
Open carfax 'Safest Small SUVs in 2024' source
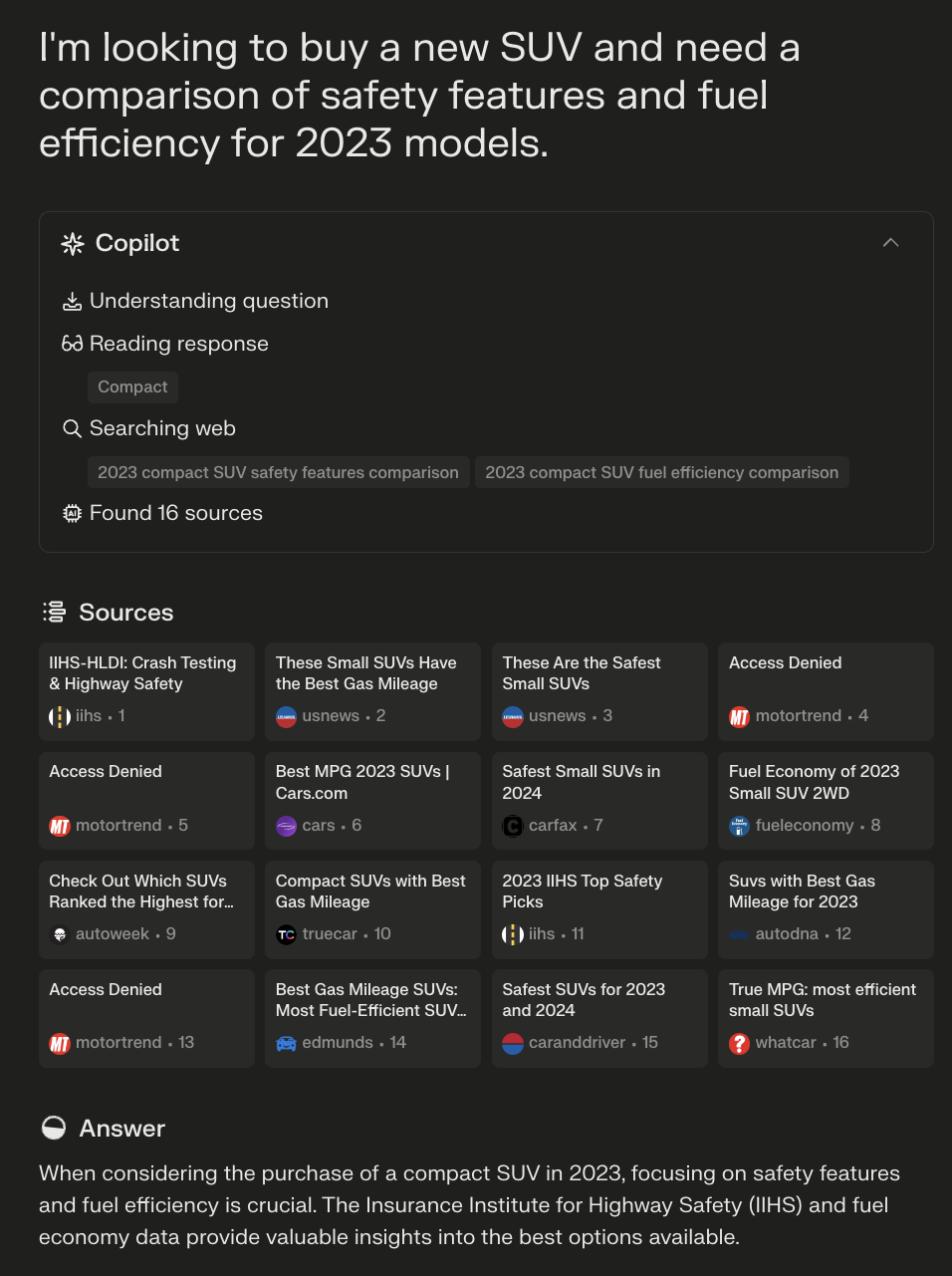tap(599, 801)
